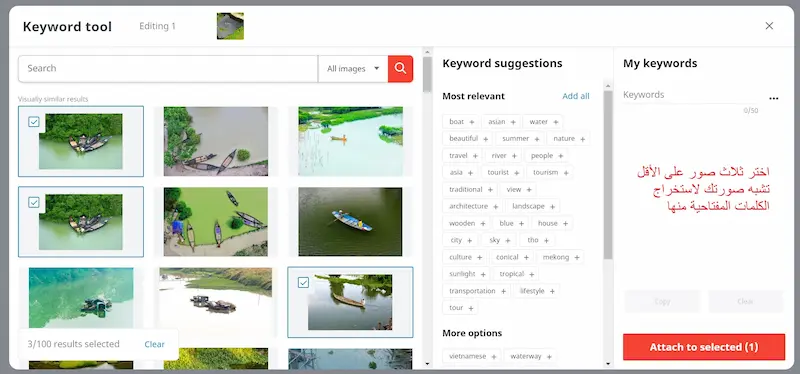Select the gray water boats-on-bank thumbnail

(216, 141)
